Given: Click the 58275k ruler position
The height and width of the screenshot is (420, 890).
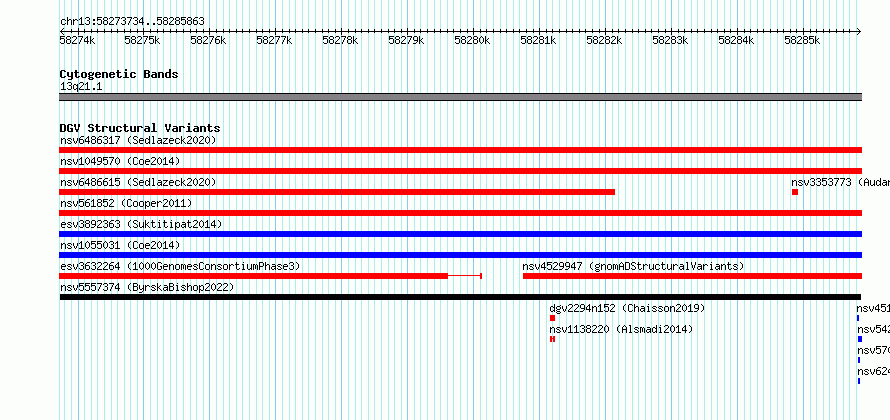Looking at the screenshot, I should pyautogui.click(x=142, y=40).
